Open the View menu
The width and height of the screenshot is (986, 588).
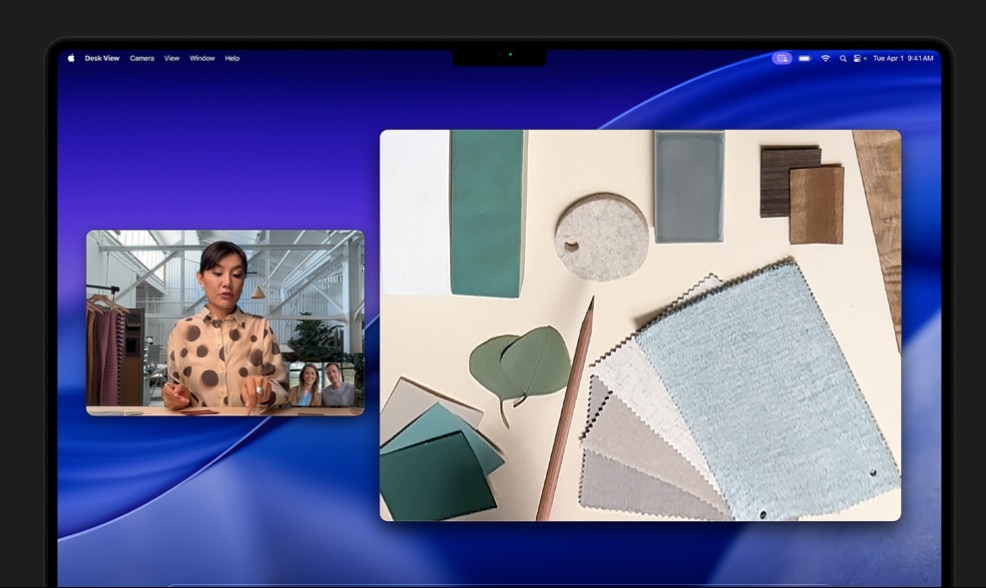[x=172, y=58]
